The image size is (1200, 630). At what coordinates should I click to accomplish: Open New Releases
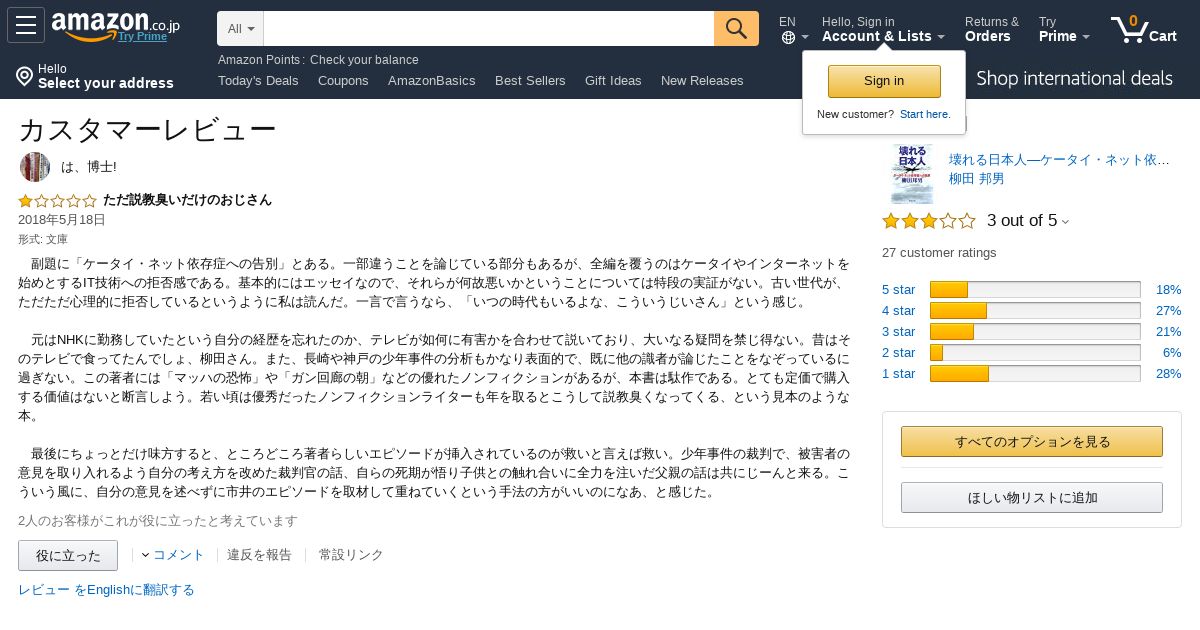(x=702, y=80)
